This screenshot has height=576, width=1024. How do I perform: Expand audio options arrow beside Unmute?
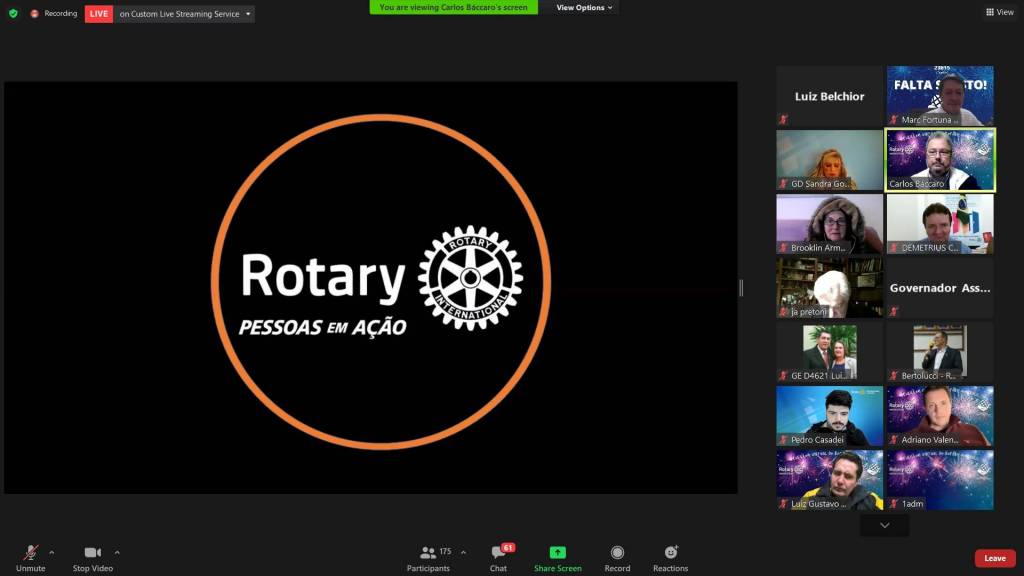[52, 552]
